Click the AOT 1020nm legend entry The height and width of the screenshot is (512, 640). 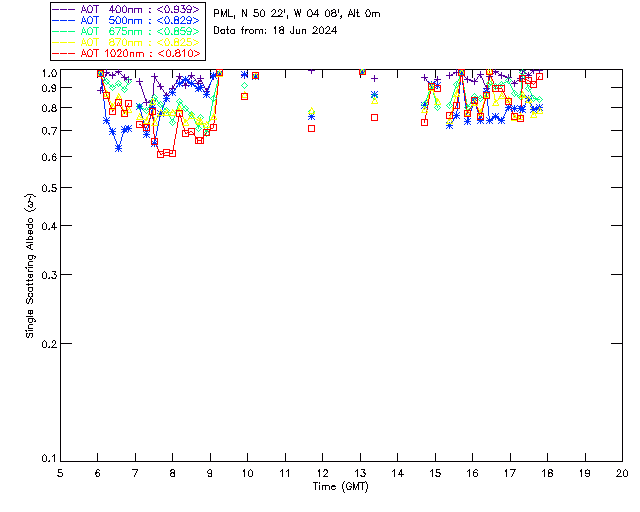(x=127, y=53)
